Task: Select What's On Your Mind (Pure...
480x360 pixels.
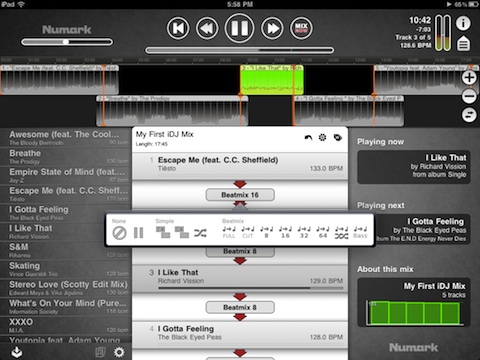Action: (66, 306)
